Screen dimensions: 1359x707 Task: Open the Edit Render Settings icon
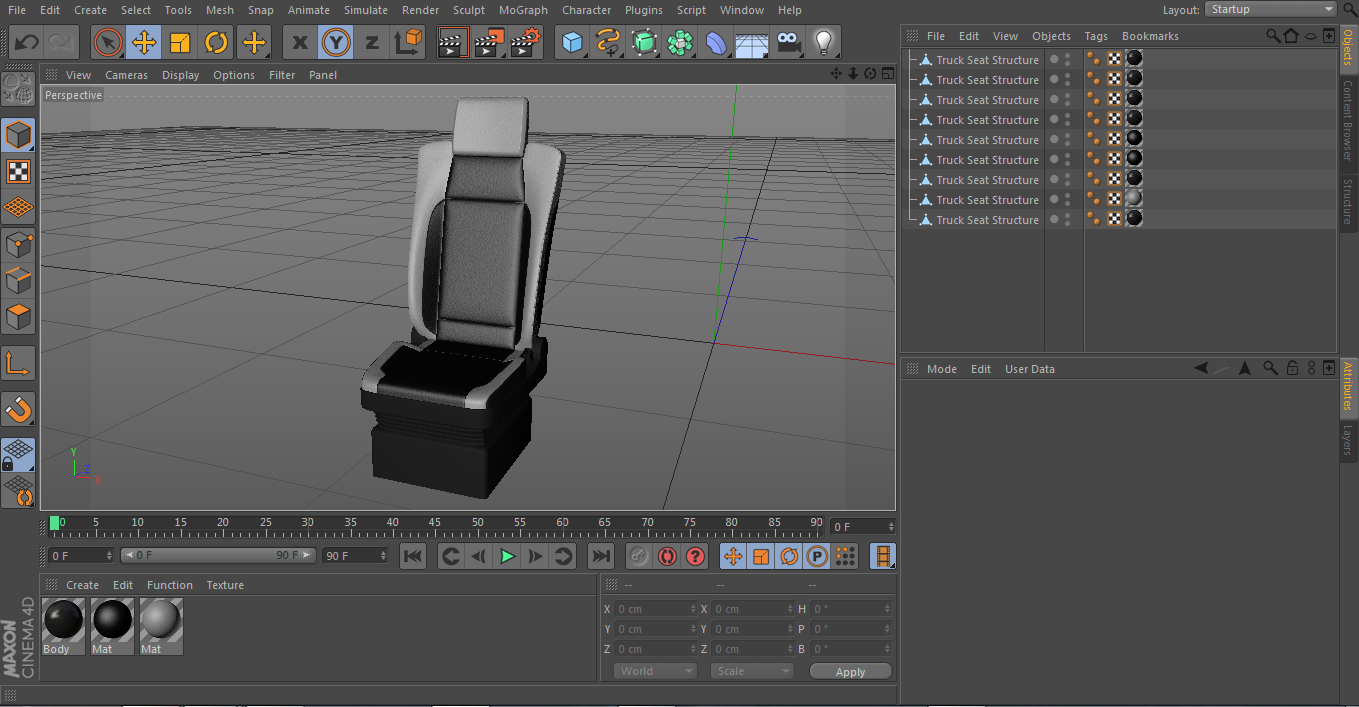[x=525, y=43]
